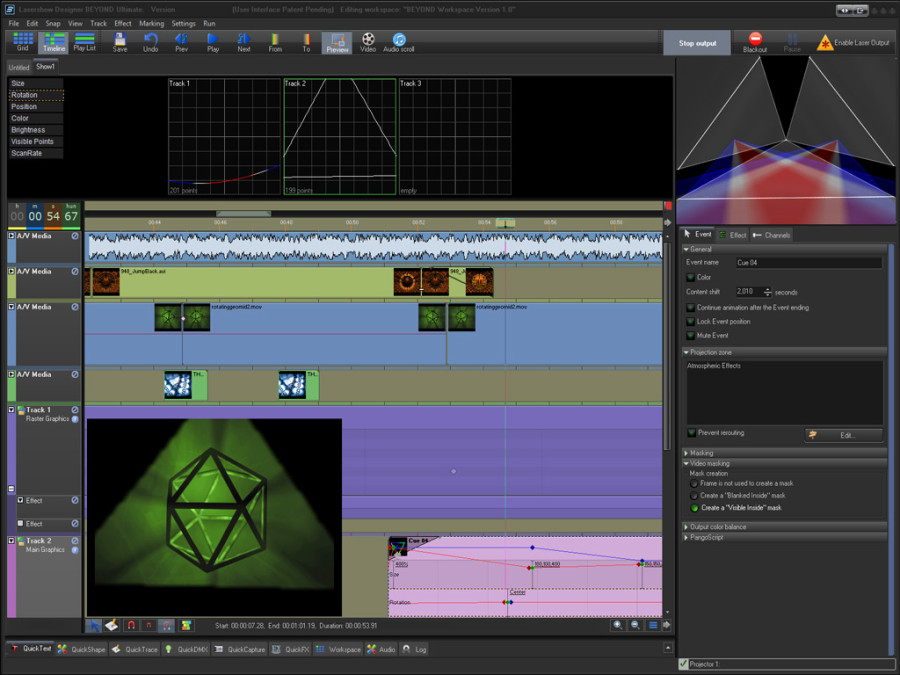This screenshot has width=900, height=675.
Task: Open the Video toolbar icon
Action: coord(368,41)
